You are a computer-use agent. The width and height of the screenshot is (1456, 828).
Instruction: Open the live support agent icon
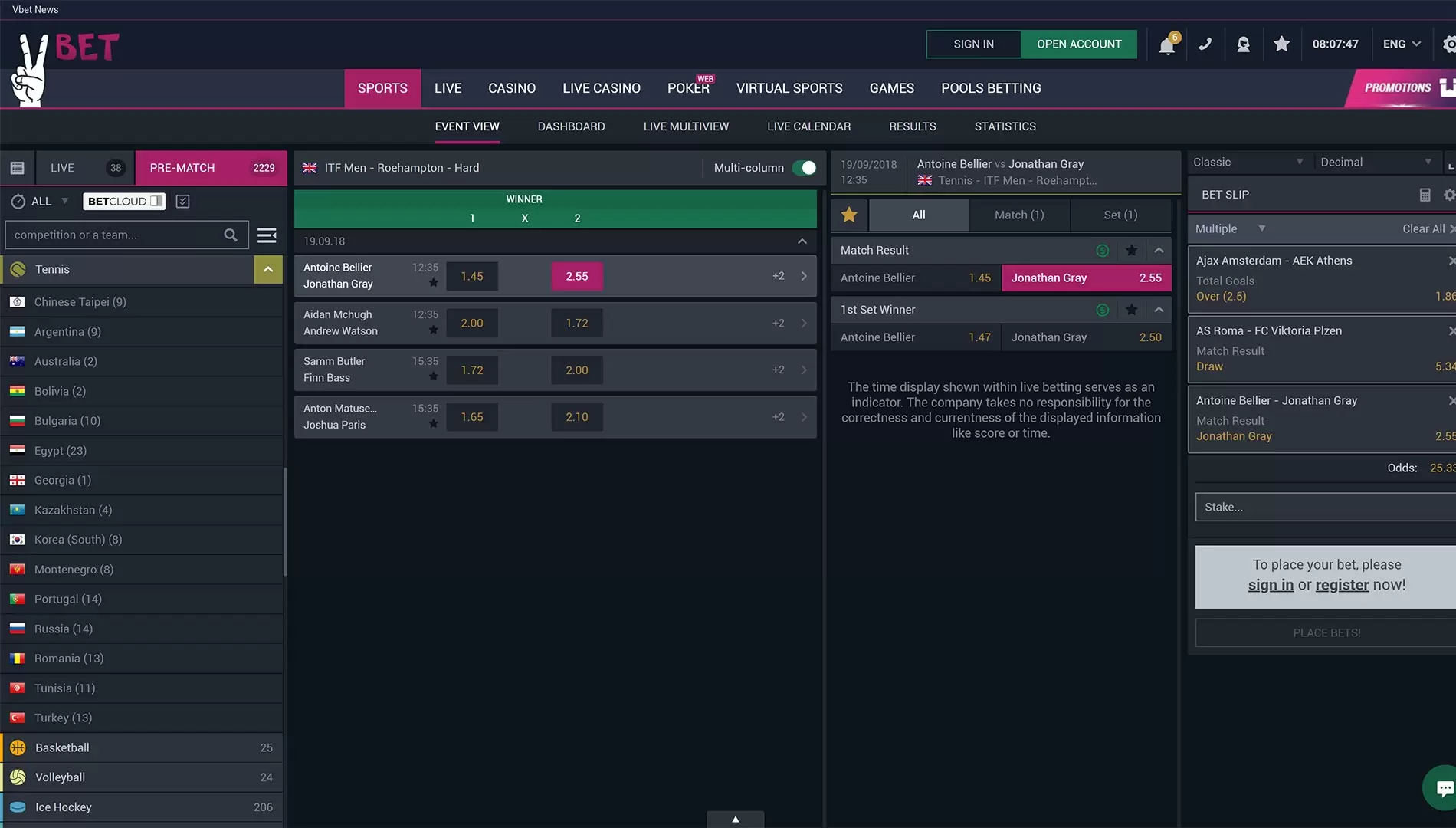(1244, 44)
